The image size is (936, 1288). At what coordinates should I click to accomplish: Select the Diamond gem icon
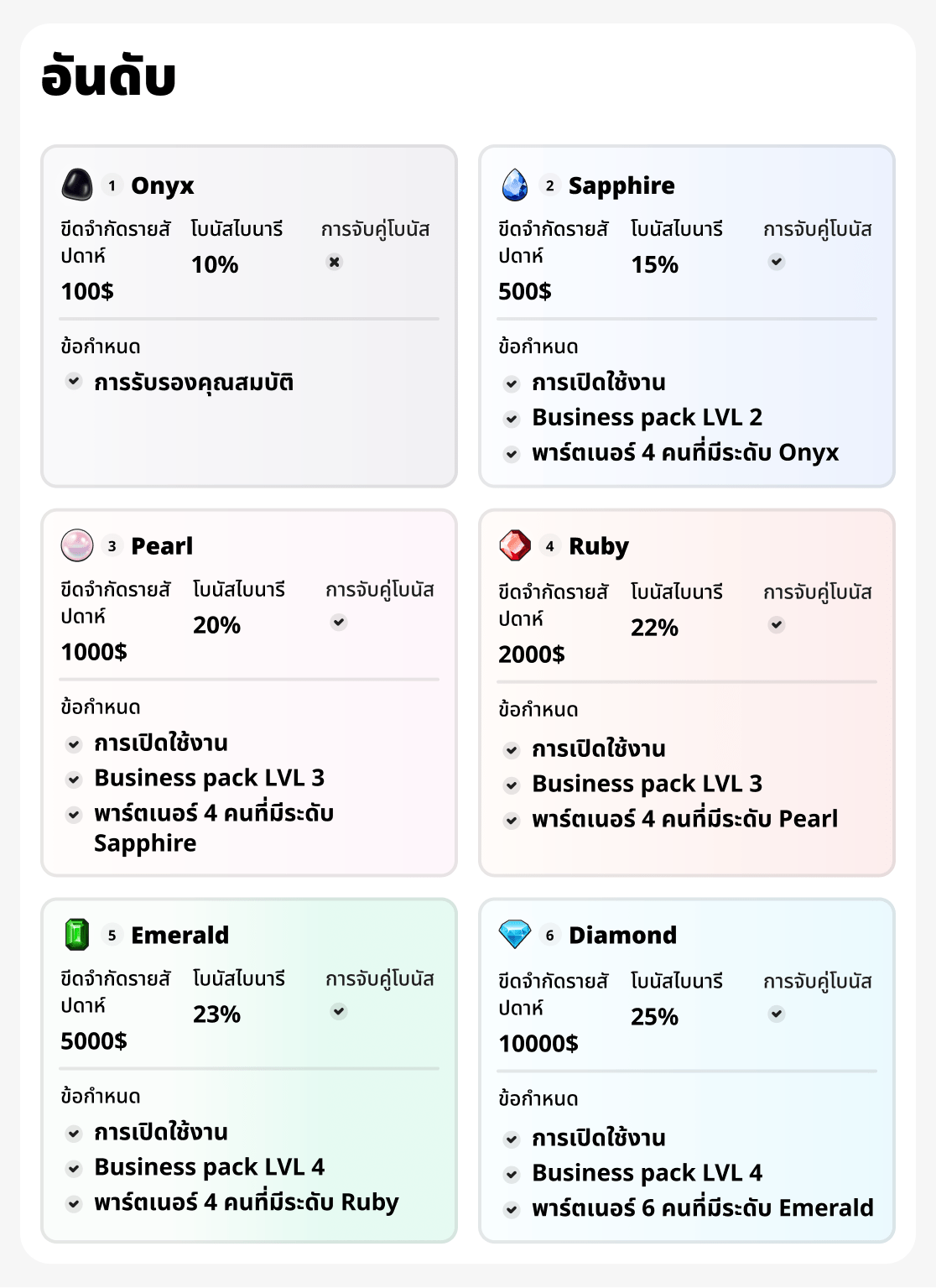(516, 934)
